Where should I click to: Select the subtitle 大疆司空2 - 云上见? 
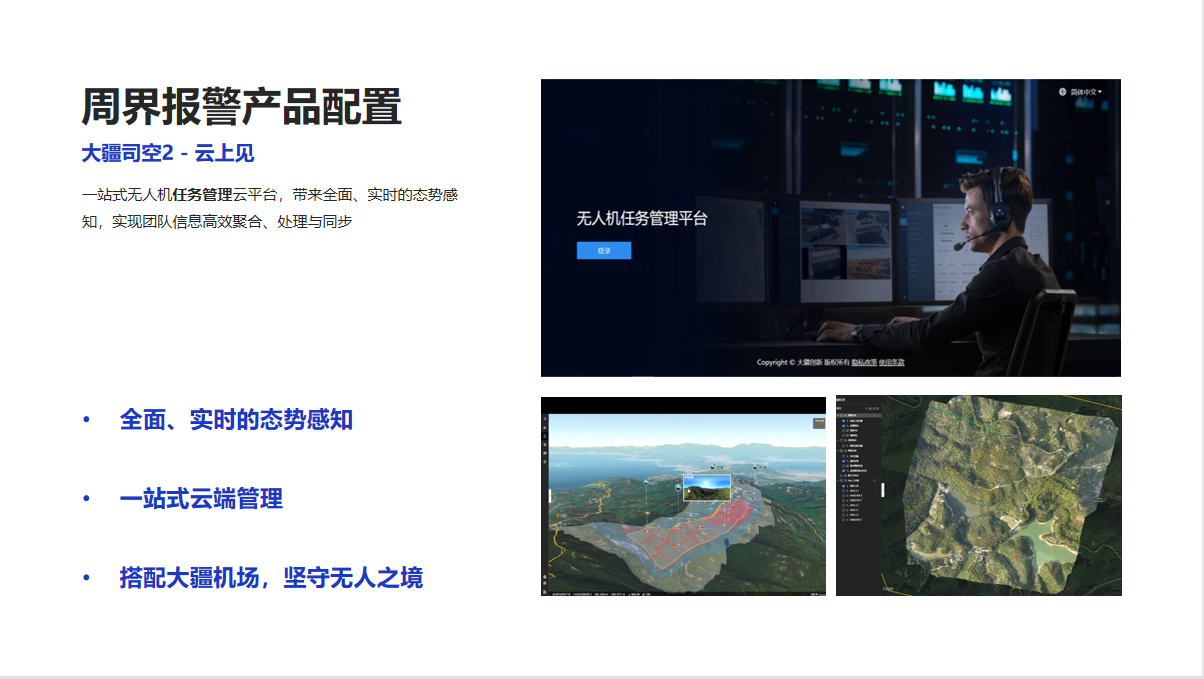(168, 153)
